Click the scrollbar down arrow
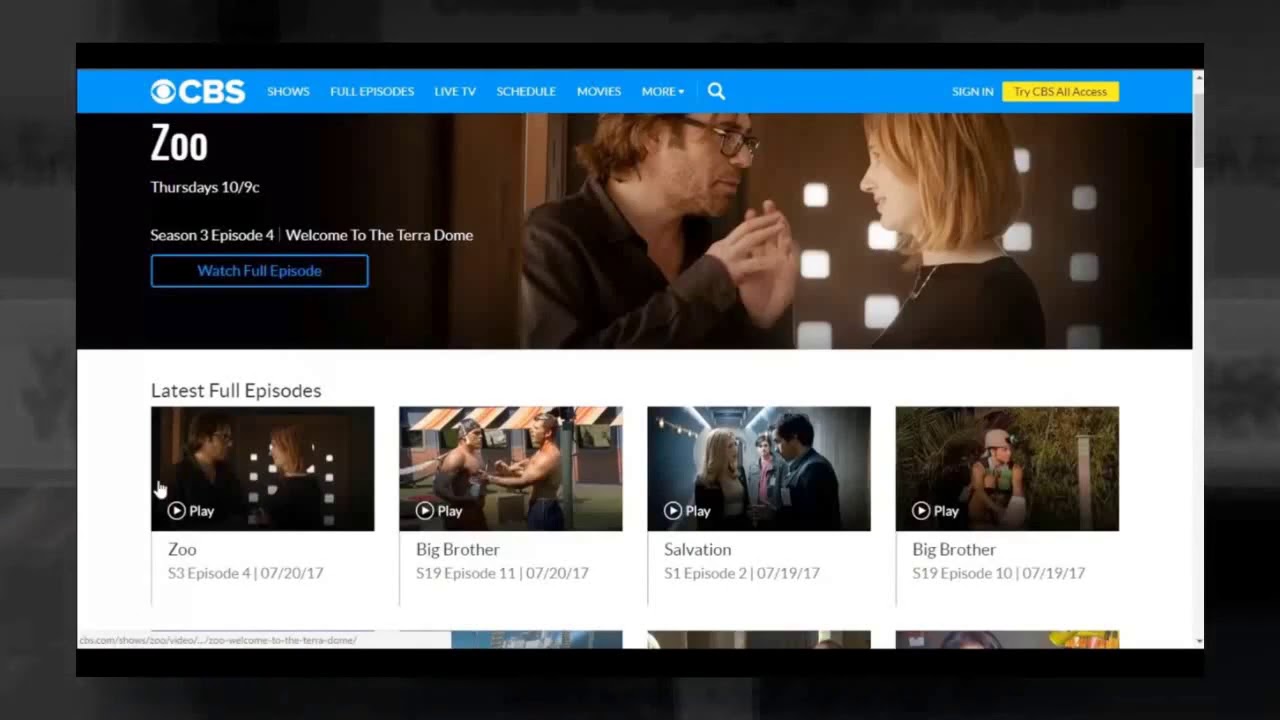1280x720 pixels. pyautogui.click(x=1198, y=641)
